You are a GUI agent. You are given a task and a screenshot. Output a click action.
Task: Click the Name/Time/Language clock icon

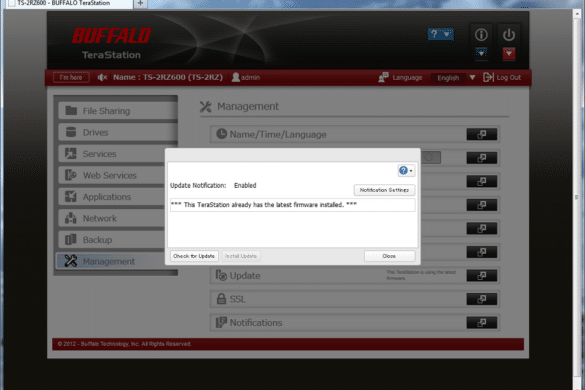tap(222, 134)
